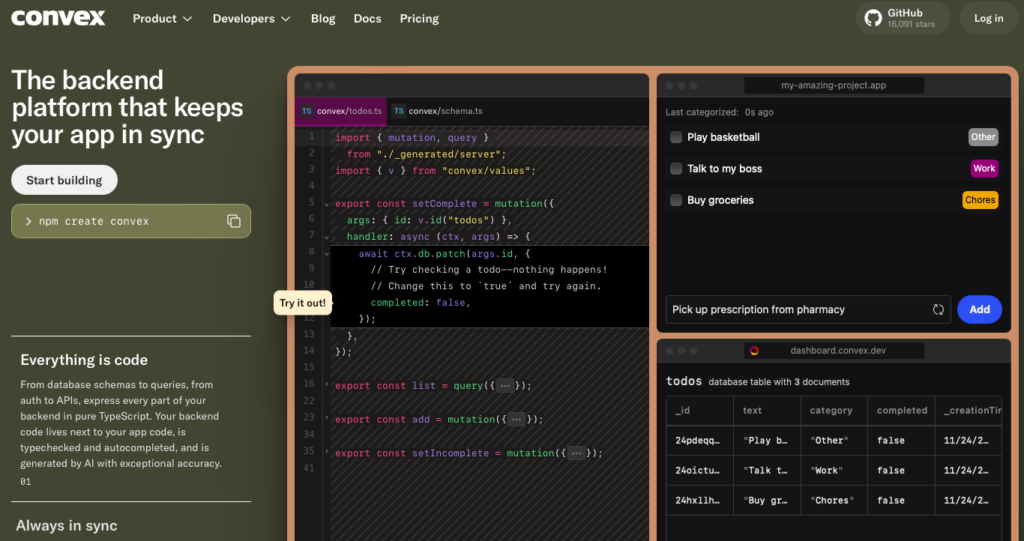The image size is (1024, 541).
Task: Click the Convex logo
Action: (58, 18)
